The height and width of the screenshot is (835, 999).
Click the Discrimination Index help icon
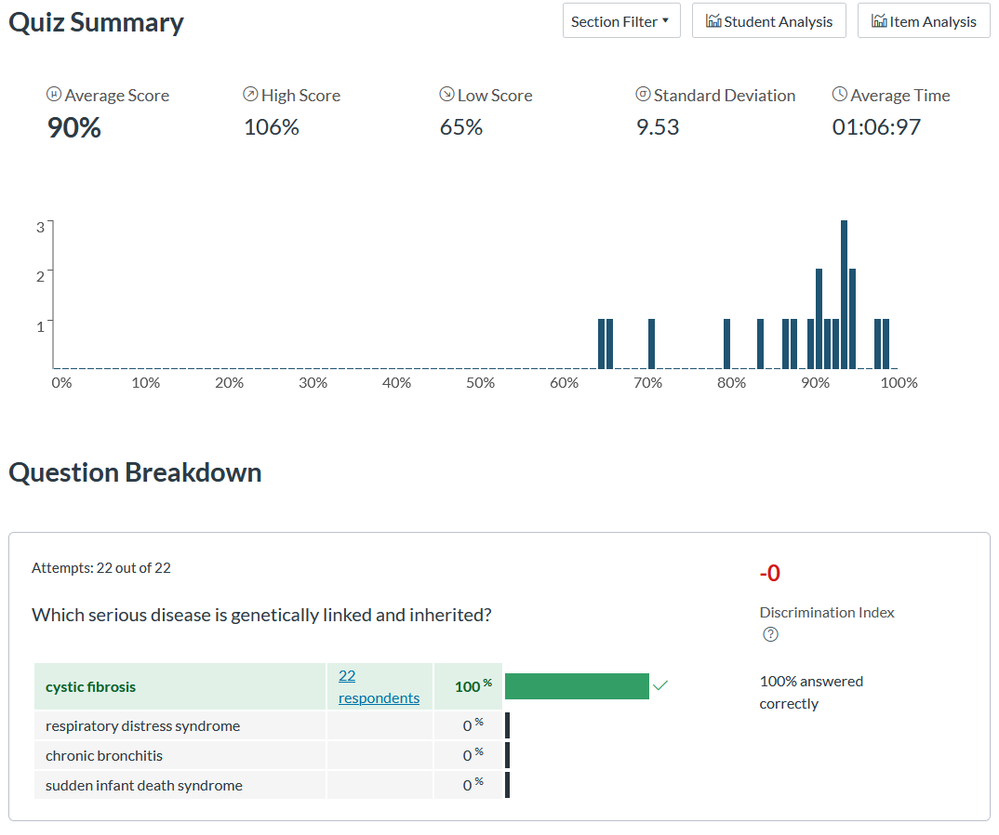(x=770, y=634)
